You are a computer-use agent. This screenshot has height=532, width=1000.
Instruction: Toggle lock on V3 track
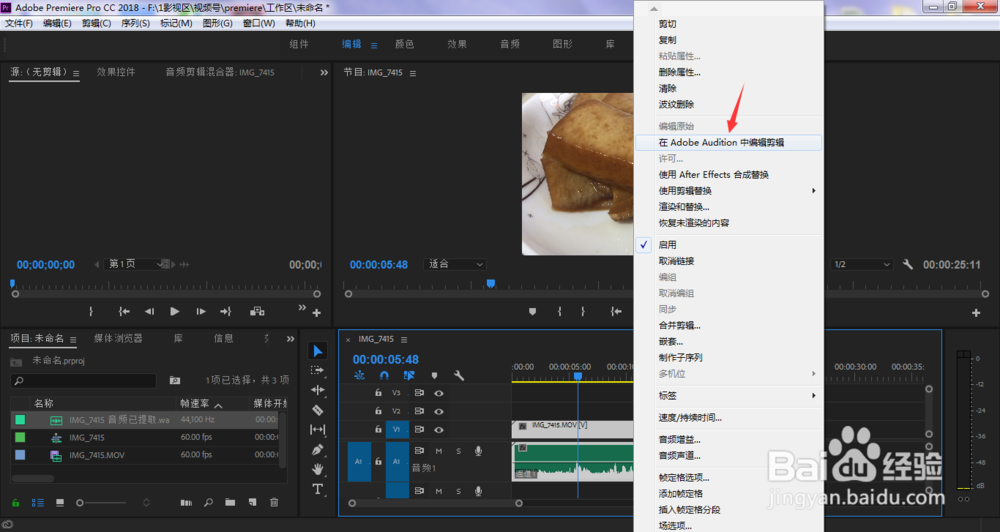point(378,393)
